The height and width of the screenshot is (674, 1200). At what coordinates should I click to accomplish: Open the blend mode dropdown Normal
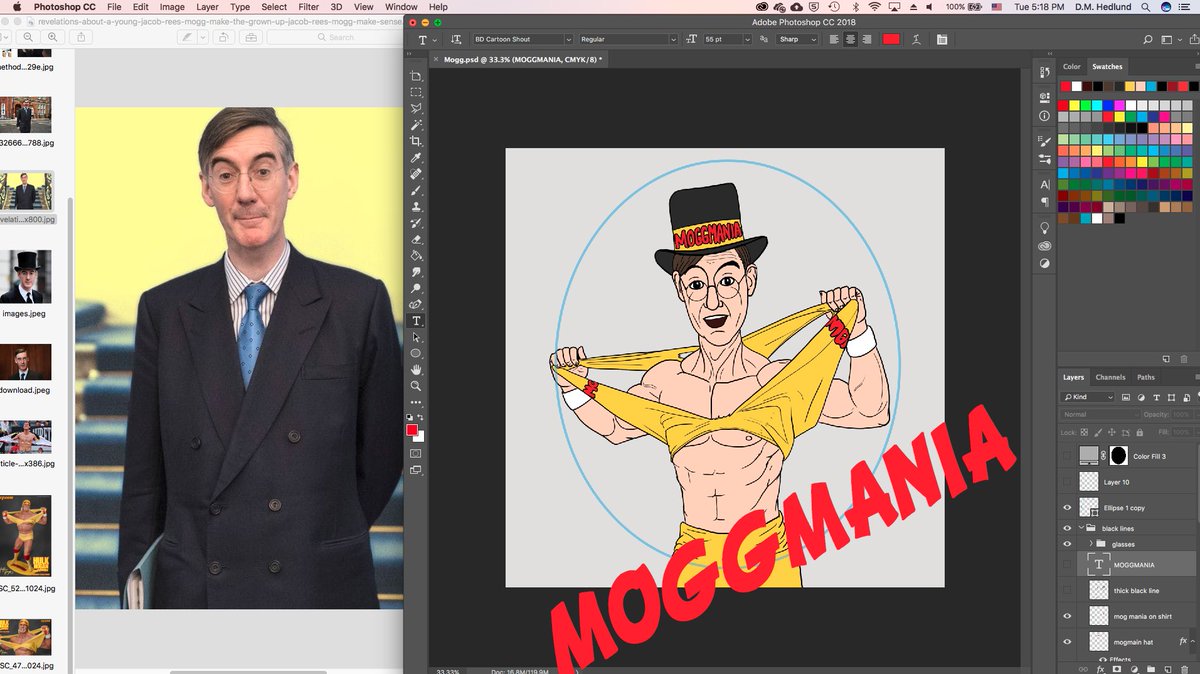tap(1100, 414)
